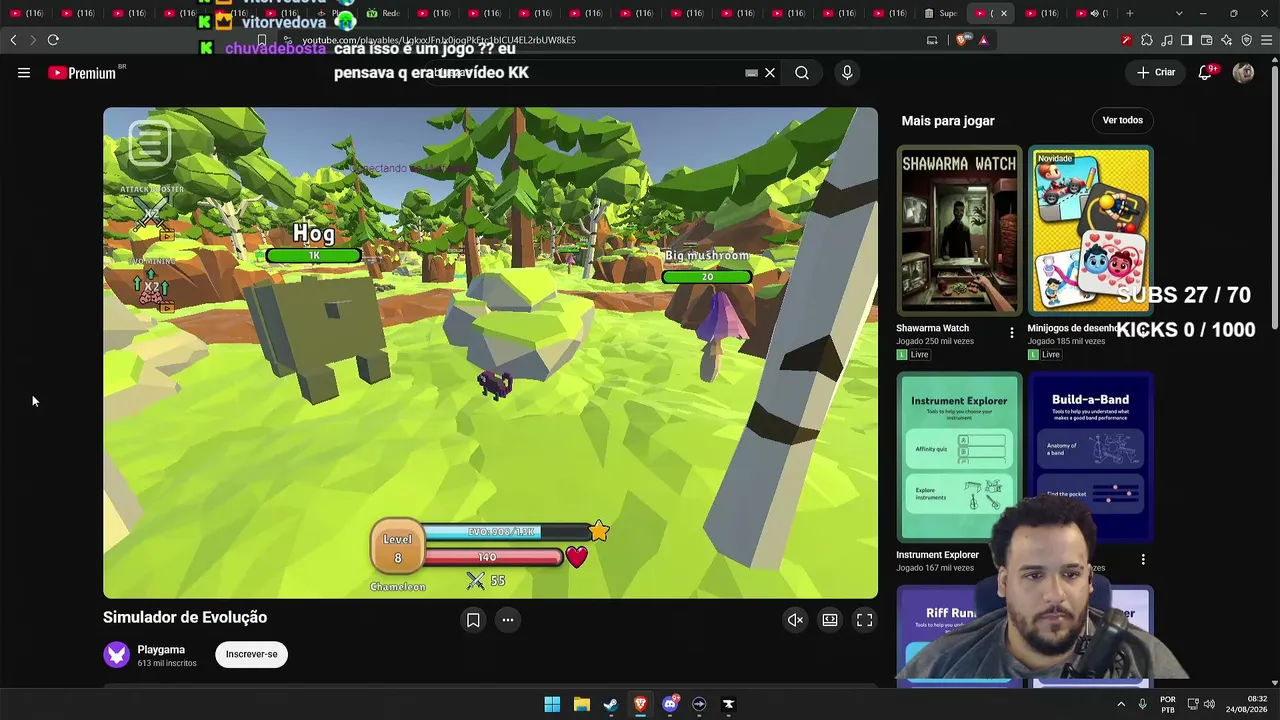The image size is (1280, 720).
Task: Click the red heart health icon
Action: point(577,557)
